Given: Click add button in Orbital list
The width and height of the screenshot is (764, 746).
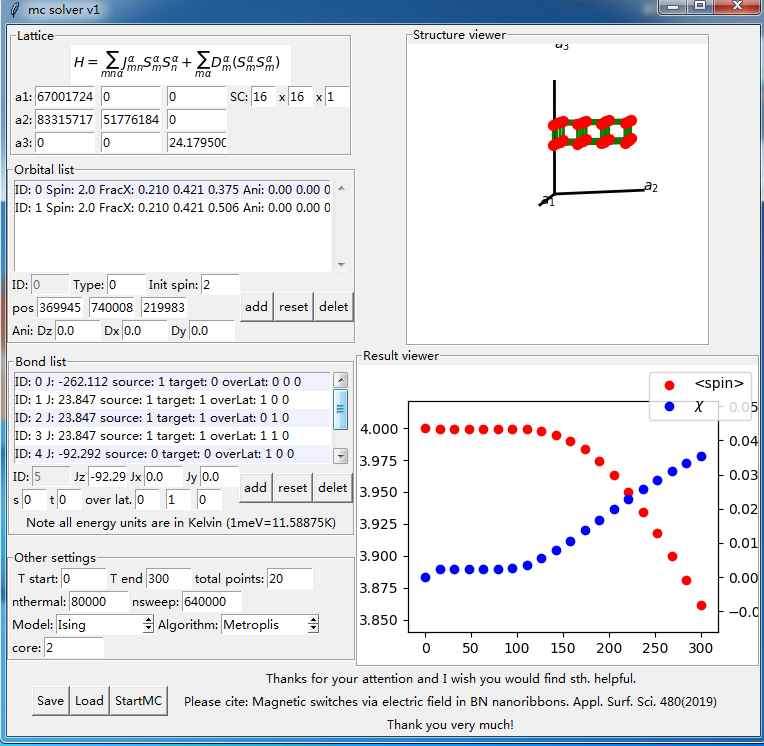Looking at the screenshot, I should pos(256,307).
